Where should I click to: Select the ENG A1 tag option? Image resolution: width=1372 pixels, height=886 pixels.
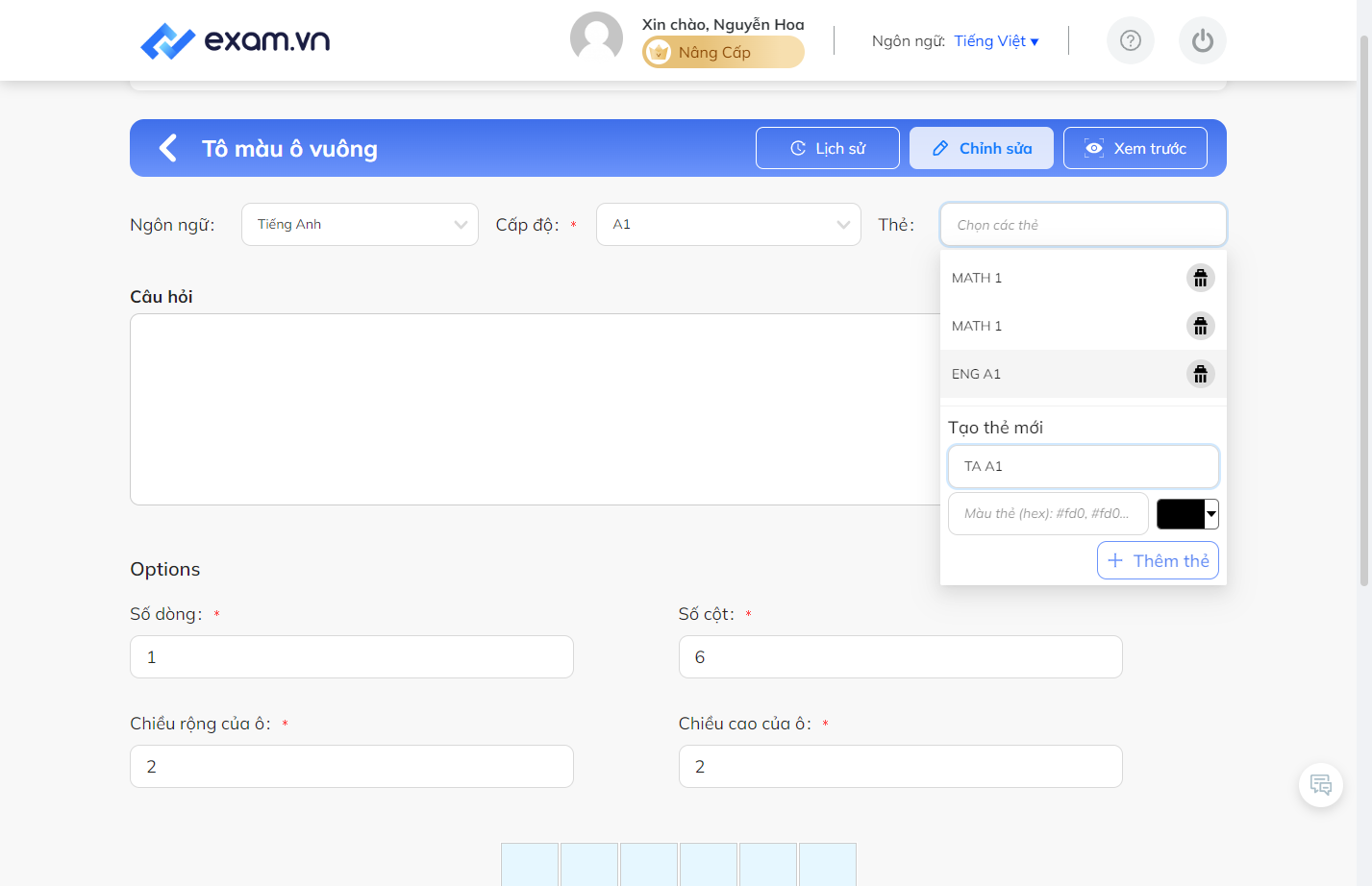[1084, 374]
